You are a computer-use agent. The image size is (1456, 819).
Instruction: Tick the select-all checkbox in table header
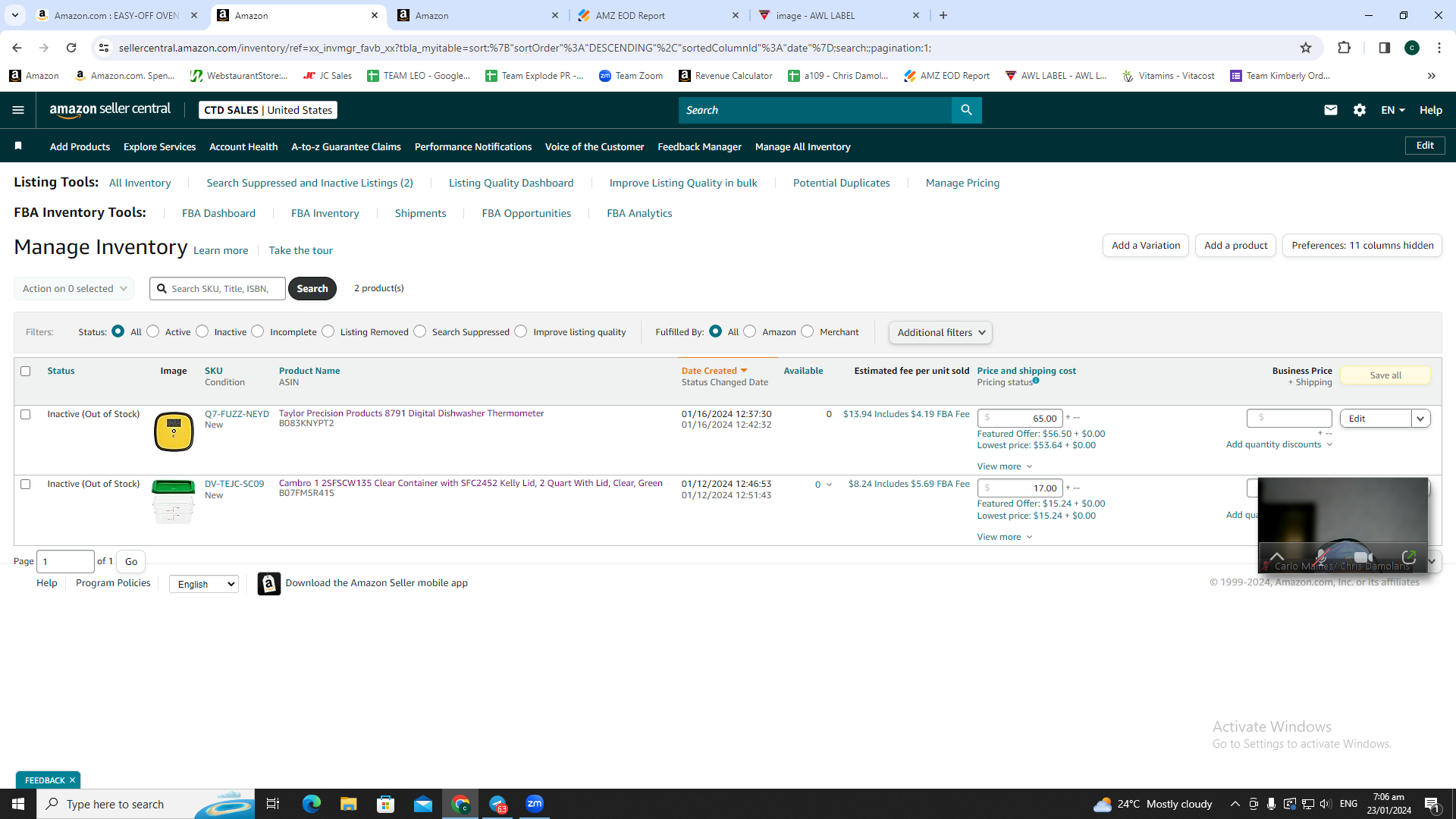pyautogui.click(x=26, y=372)
